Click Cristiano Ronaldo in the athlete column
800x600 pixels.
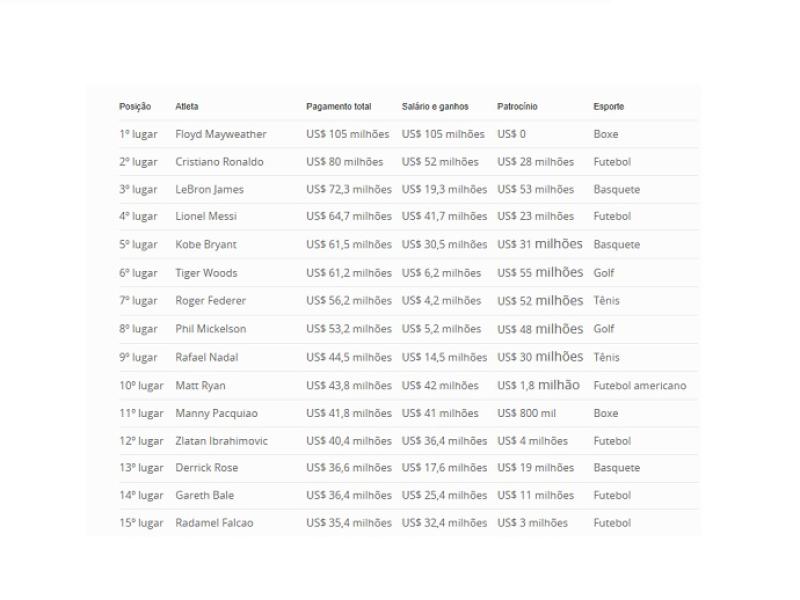(x=219, y=162)
